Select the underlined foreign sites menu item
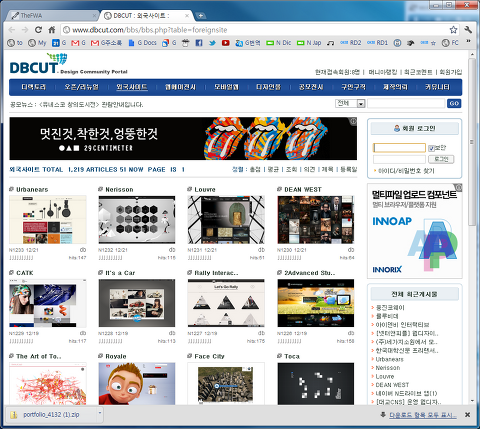Image resolution: width=480 pixels, height=429 pixels. 132,87
